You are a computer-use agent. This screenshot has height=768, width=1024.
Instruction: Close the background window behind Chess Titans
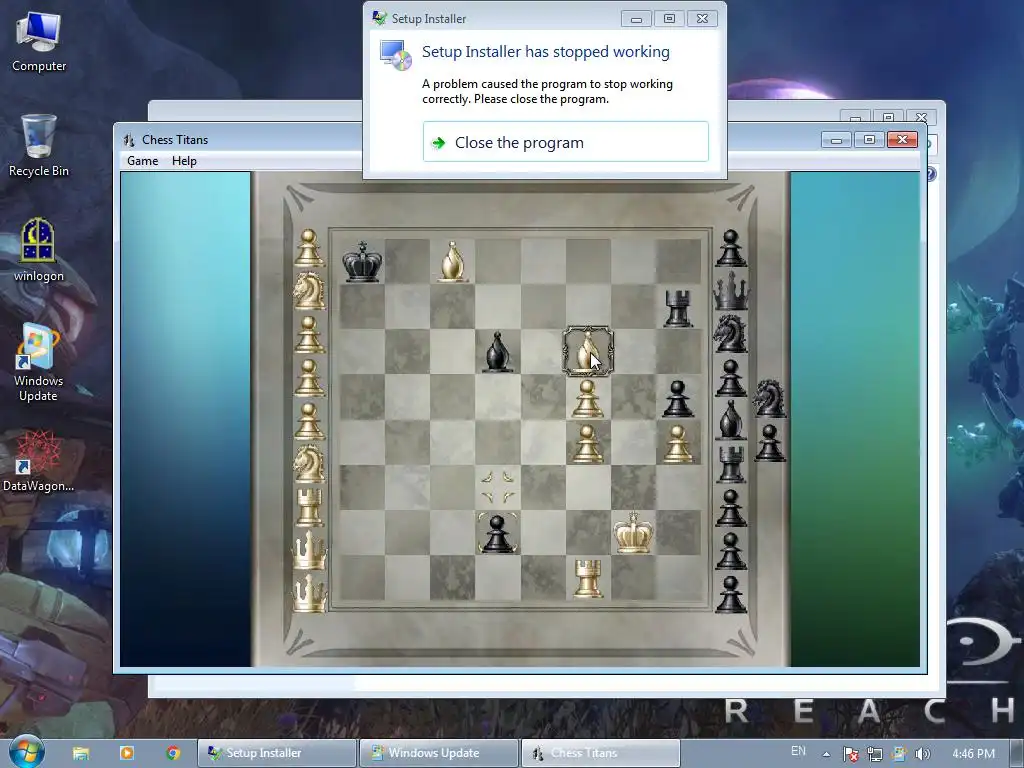pyautogui.click(x=921, y=118)
